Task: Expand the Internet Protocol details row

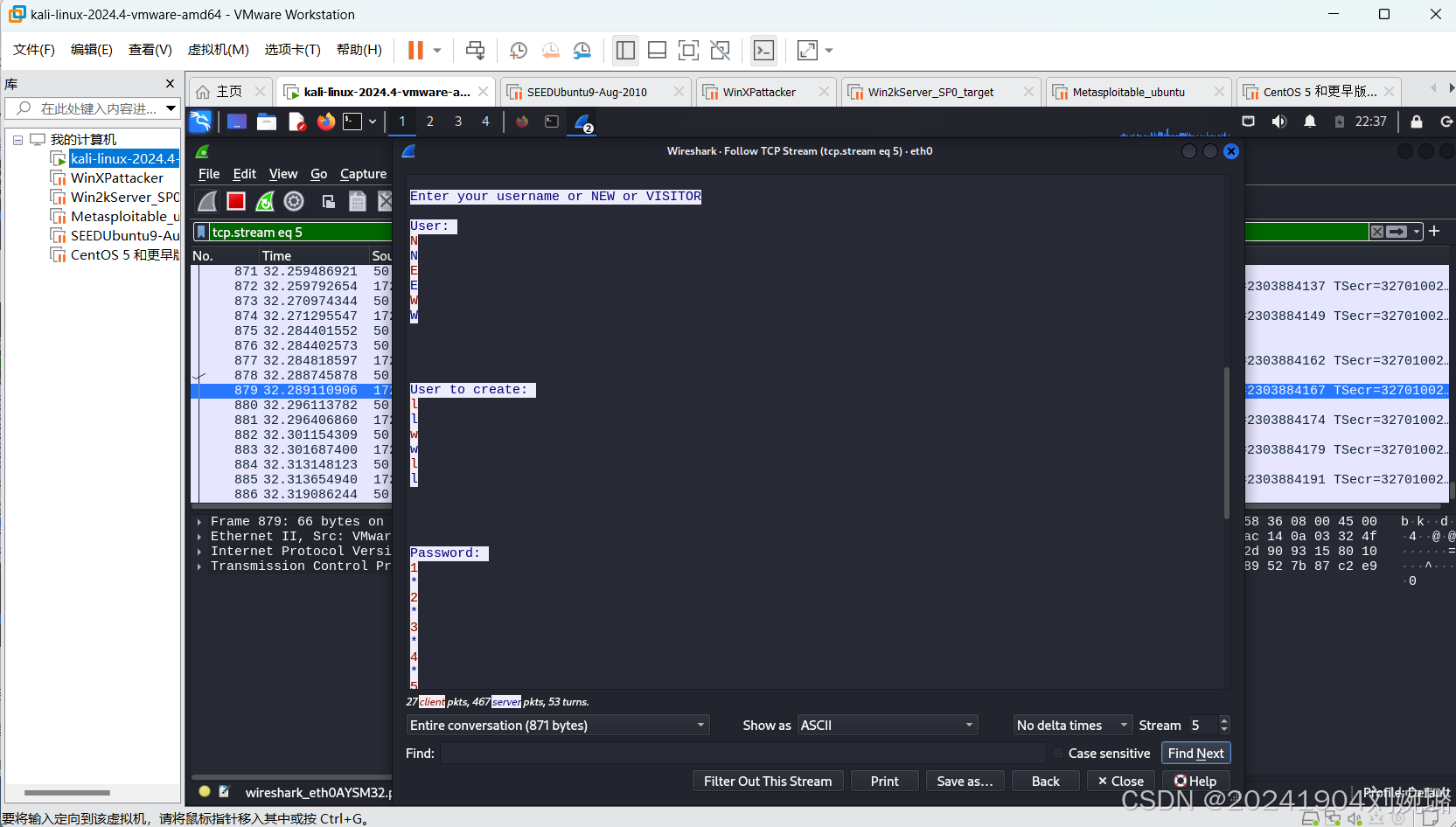Action: [x=199, y=552]
